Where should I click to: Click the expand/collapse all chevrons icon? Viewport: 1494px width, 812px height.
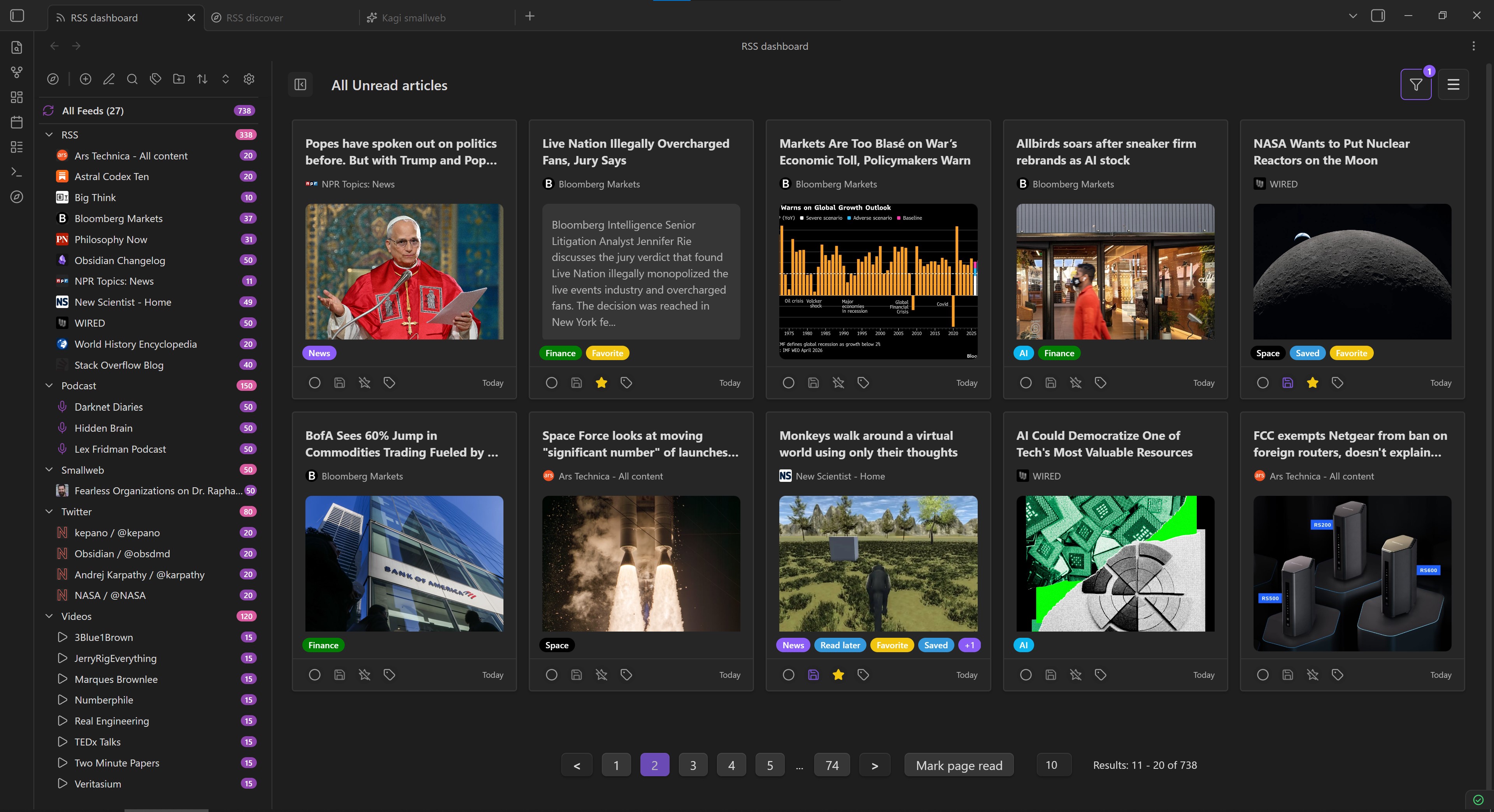pyautogui.click(x=226, y=79)
